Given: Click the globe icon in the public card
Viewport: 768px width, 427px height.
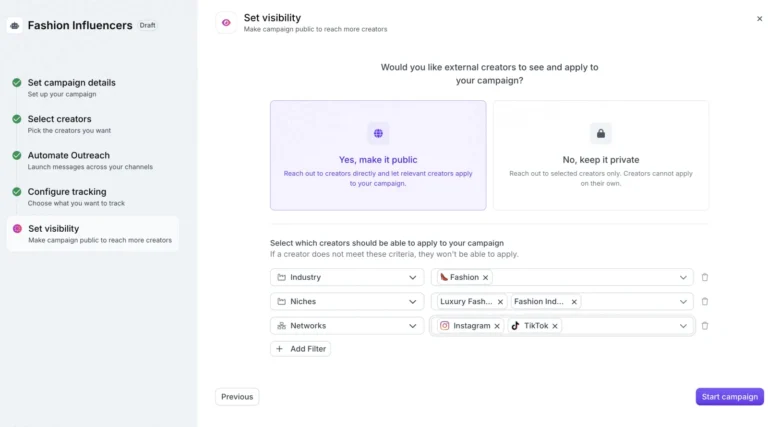Looking at the screenshot, I should point(378,133).
